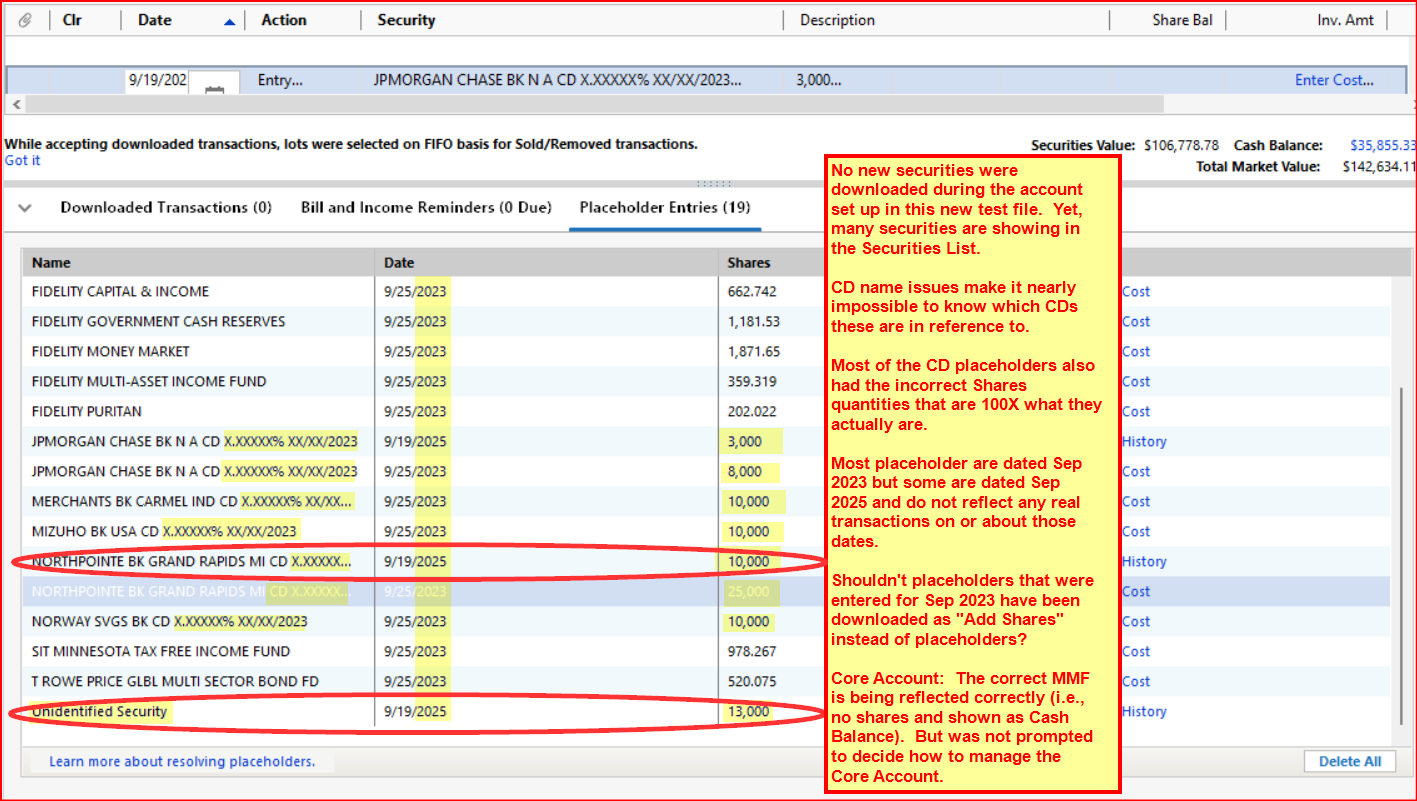Image resolution: width=1417 pixels, height=801 pixels.
Task: Click the 1,181.53 shares value
Action: point(754,322)
